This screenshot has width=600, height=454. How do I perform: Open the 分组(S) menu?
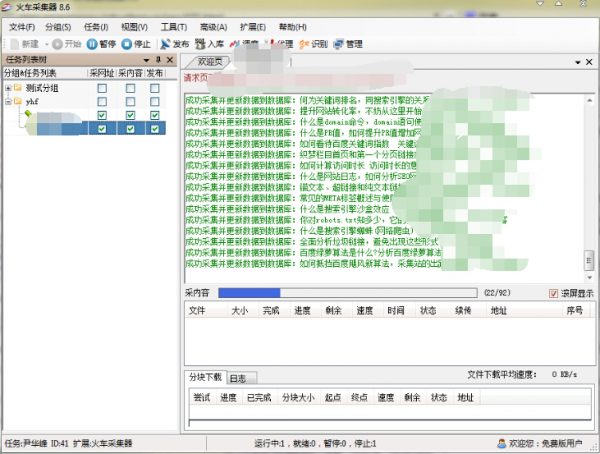58,27
